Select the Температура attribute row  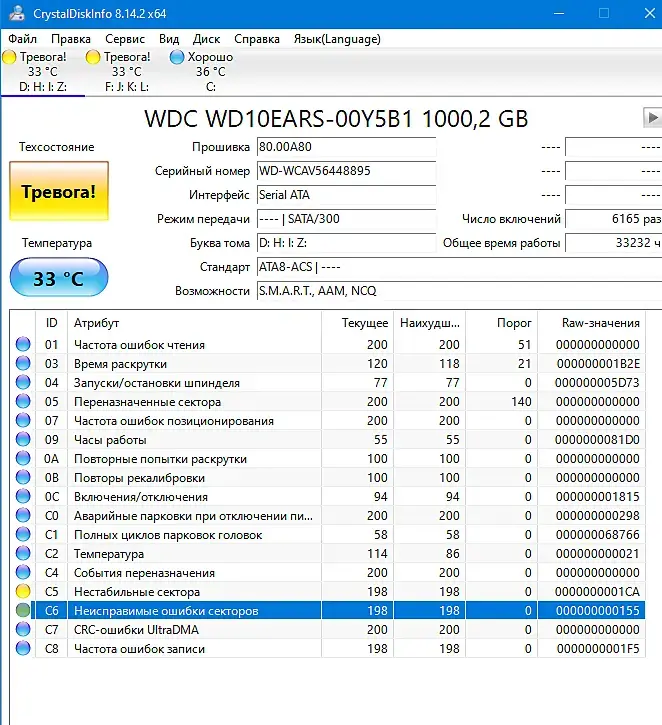tap(328, 553)
